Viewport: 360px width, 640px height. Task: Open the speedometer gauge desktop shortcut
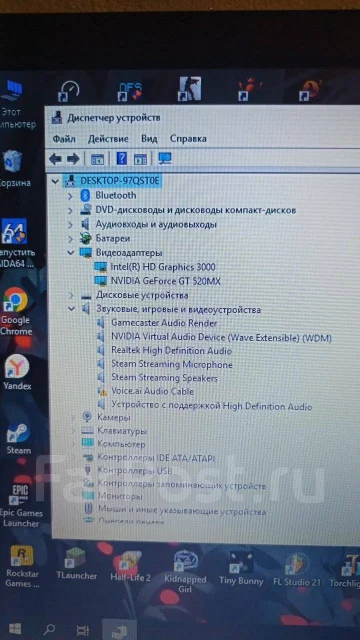coord(69,91)
